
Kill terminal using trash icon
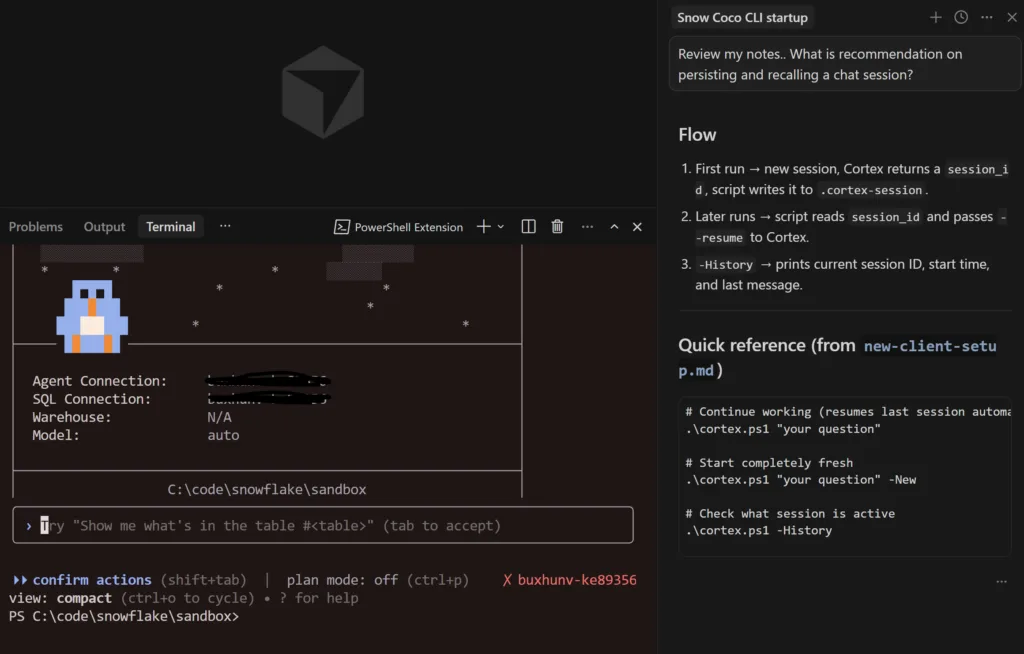click(557, 227)
